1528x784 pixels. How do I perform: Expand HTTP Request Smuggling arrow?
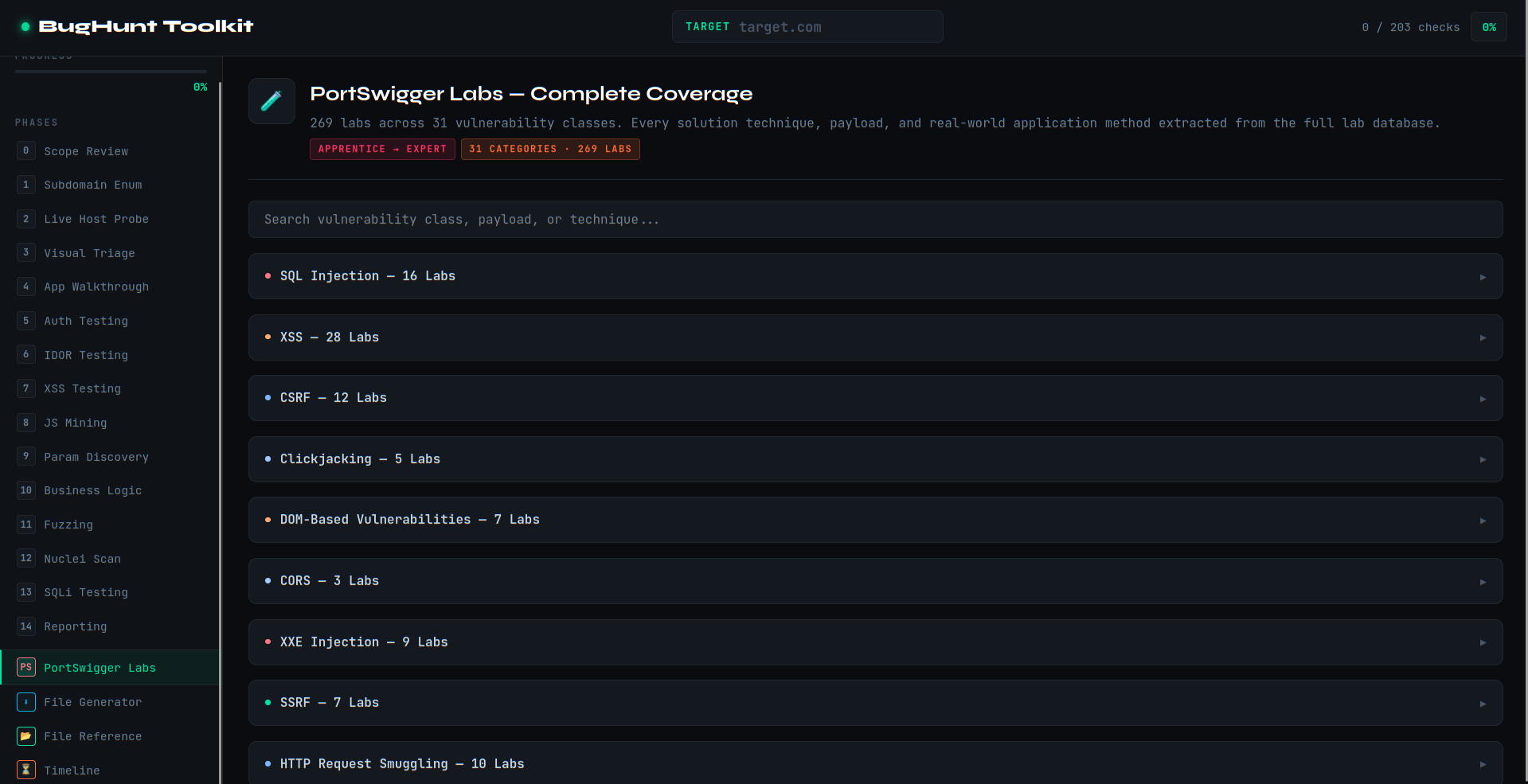pos(1483,764)
